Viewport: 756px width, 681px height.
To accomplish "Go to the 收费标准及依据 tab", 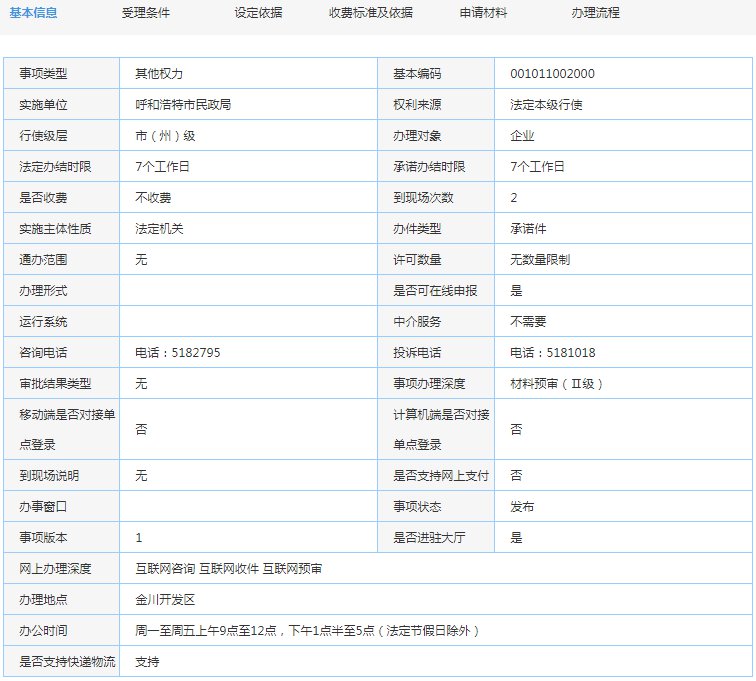I will (370, 13).
